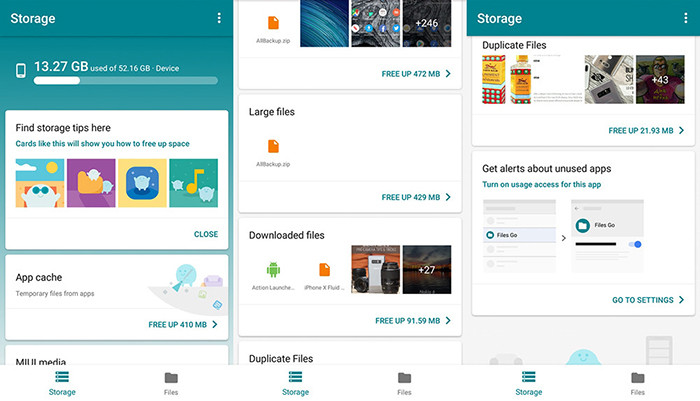Image resolution: width=700 pixels, height=401 pixels.
Task: Tap the iPhone X Fluid orange file icon
Action: 324,270
